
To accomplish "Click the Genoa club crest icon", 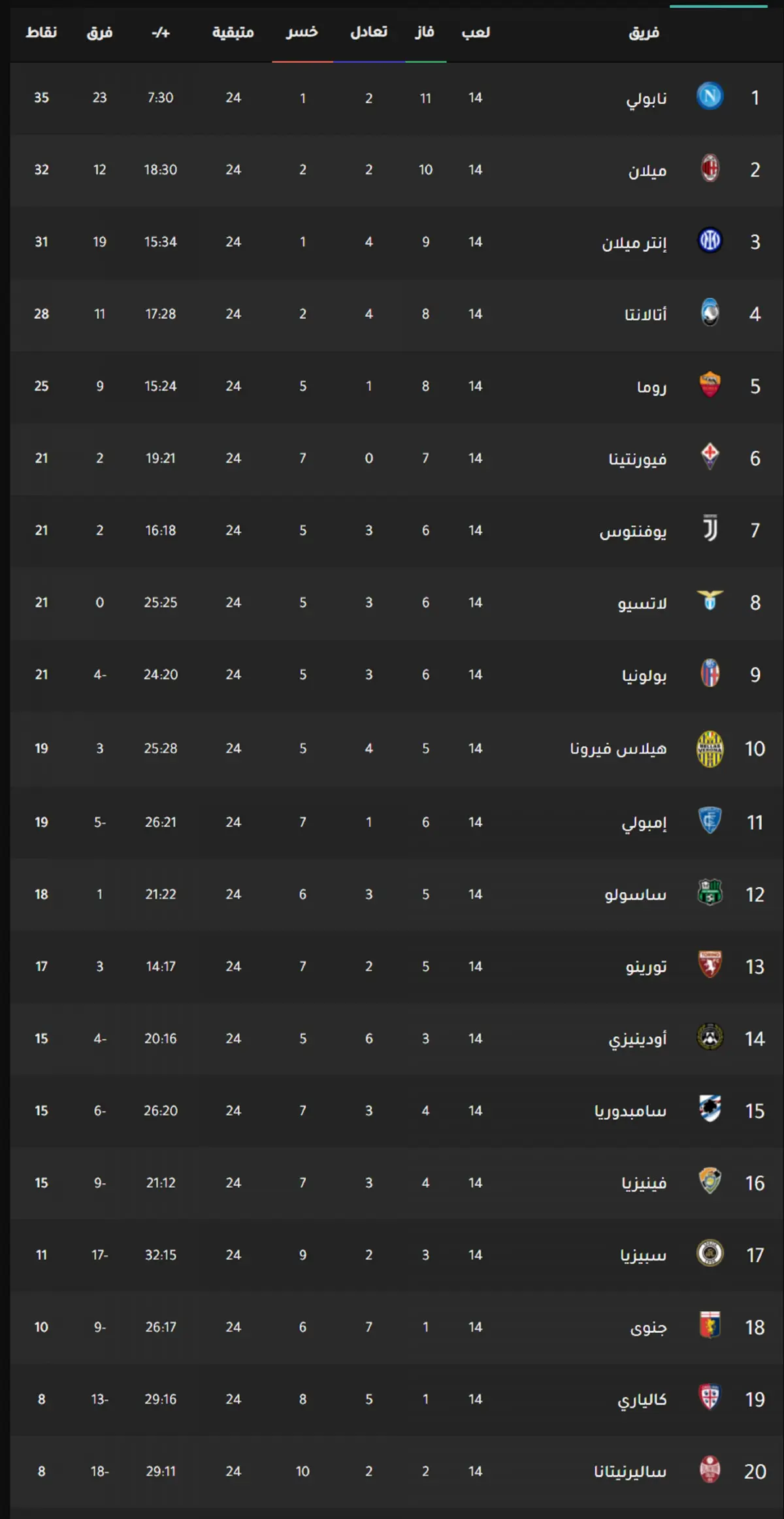I will click(710, 1326).
